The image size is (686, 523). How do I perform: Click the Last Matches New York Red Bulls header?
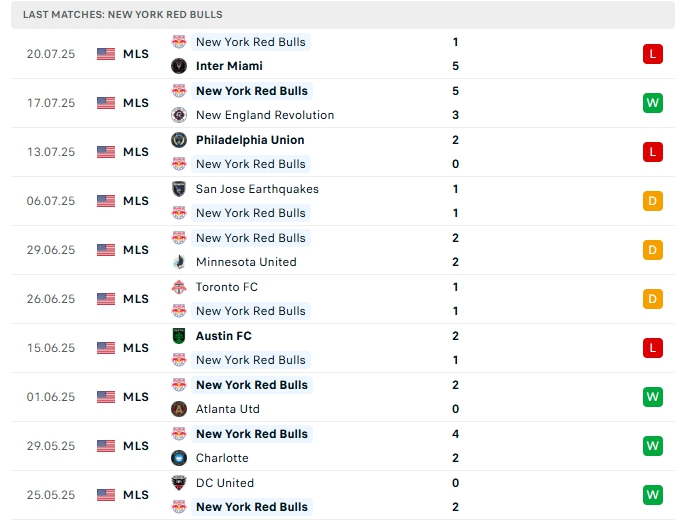[123, 15]
